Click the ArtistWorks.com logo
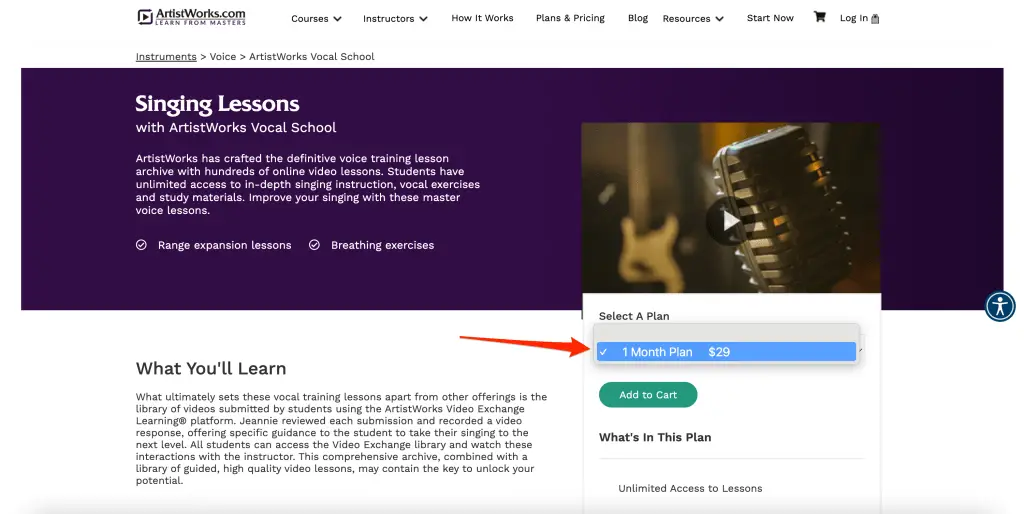This screenshot has height=514, width=1024. click(x=191, y=16)
